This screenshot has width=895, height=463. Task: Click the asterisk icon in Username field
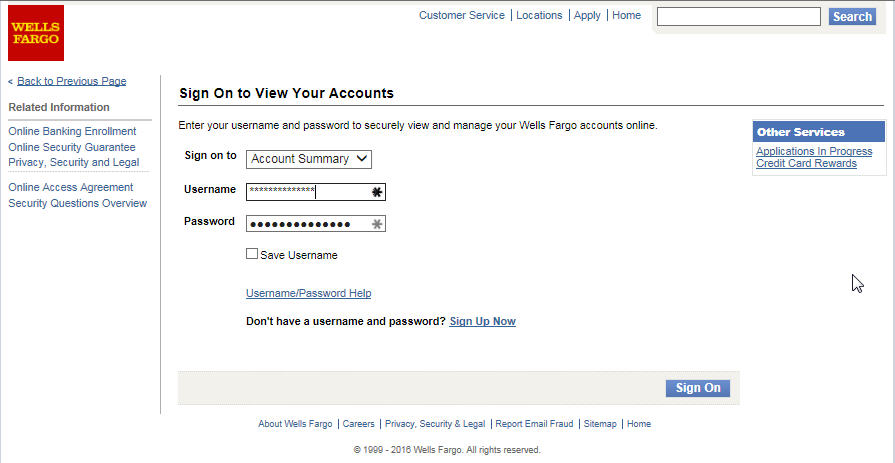(x=377, y=192)
